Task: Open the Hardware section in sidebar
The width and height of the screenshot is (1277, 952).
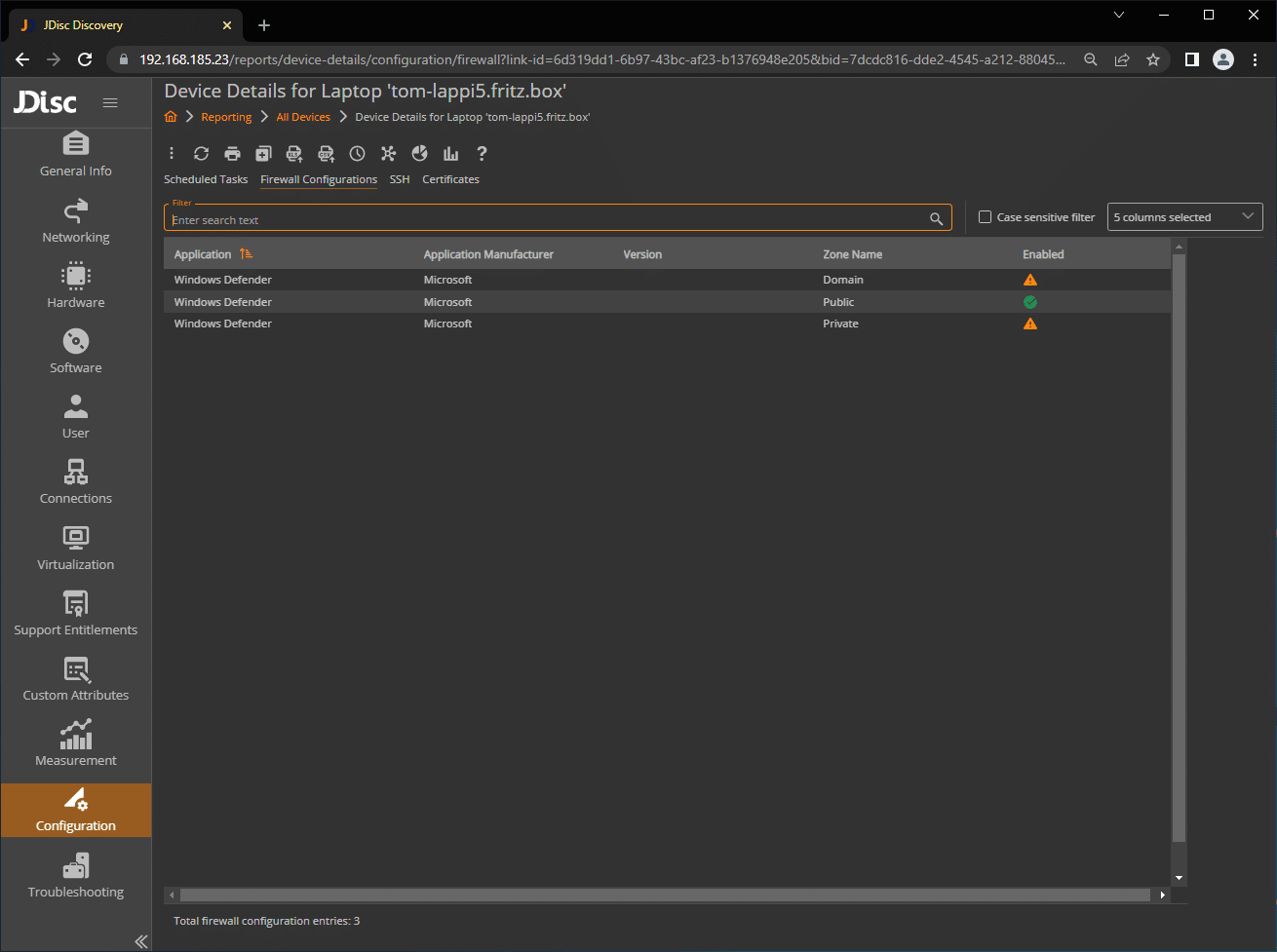Action: coord(76,286)
